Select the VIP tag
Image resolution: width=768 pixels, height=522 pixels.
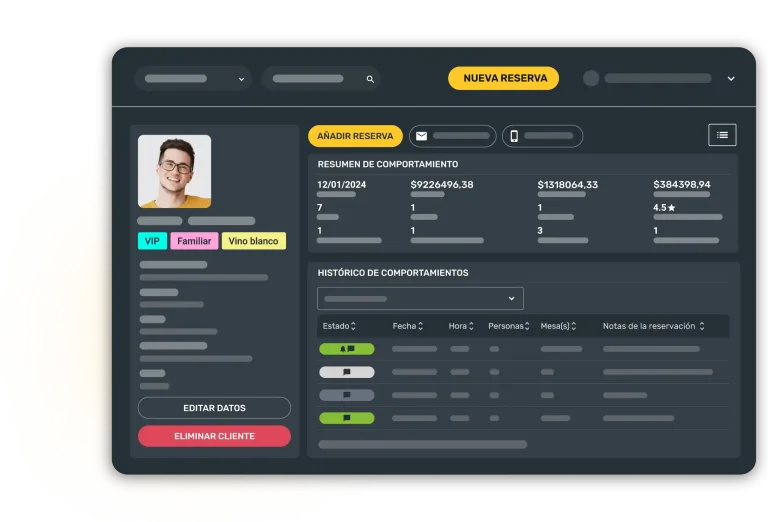(153, 241)
